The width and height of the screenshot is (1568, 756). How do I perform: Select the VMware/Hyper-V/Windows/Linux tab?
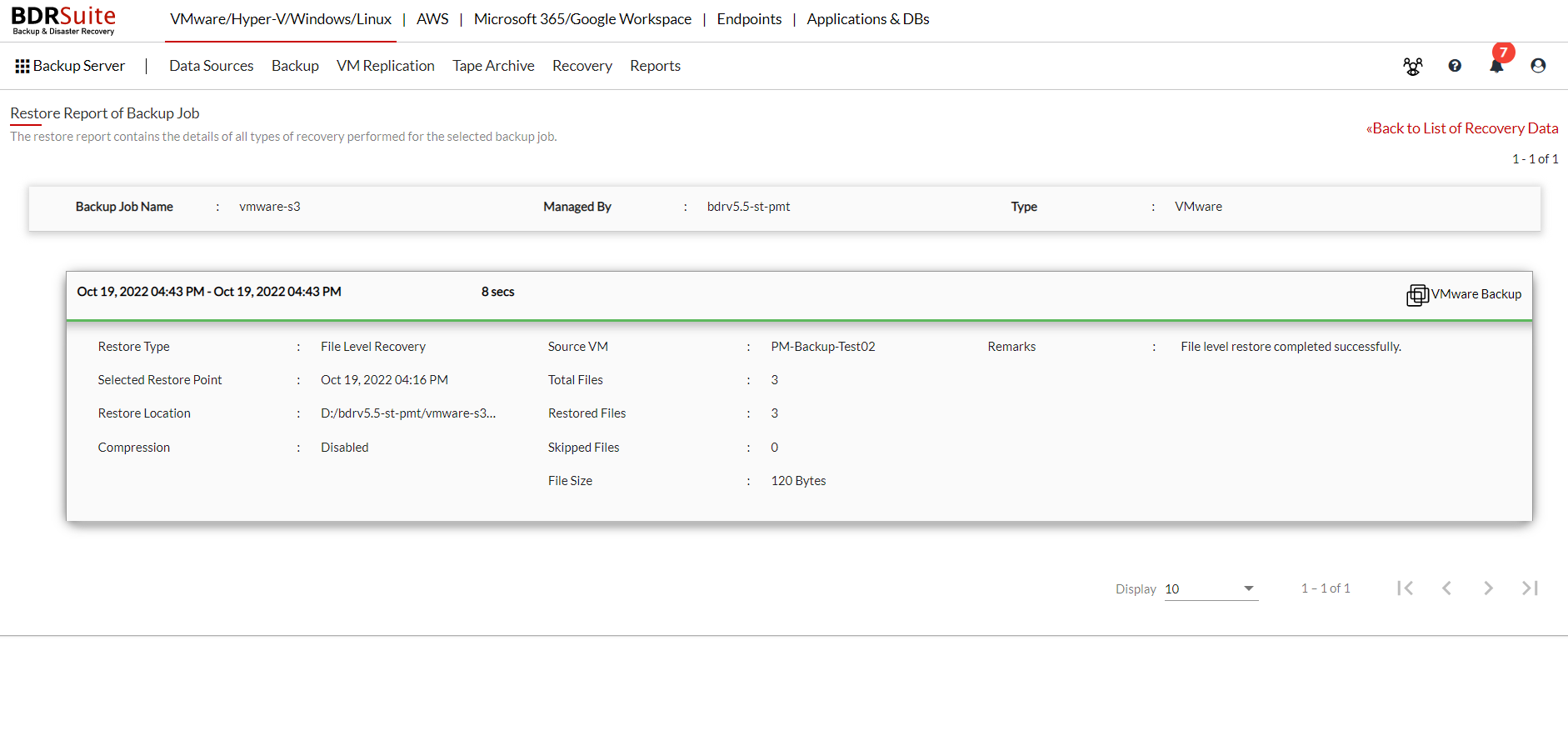coord(281,19)
